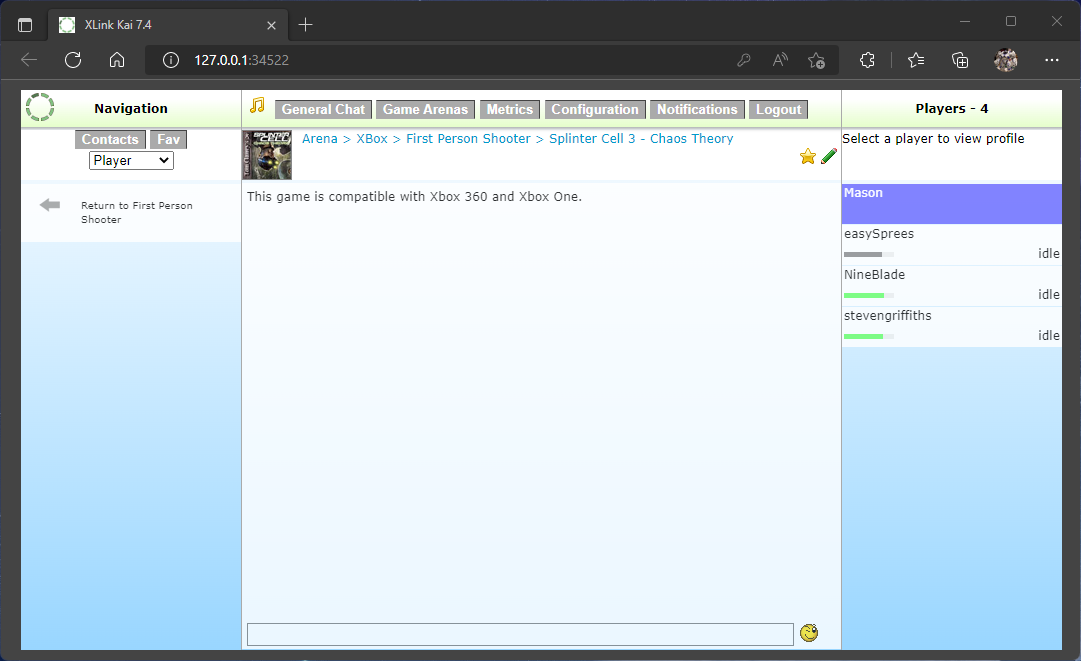Open browser extensions puzzle icon
Viewport: 1081px width, 661px height.
point(868,60)
